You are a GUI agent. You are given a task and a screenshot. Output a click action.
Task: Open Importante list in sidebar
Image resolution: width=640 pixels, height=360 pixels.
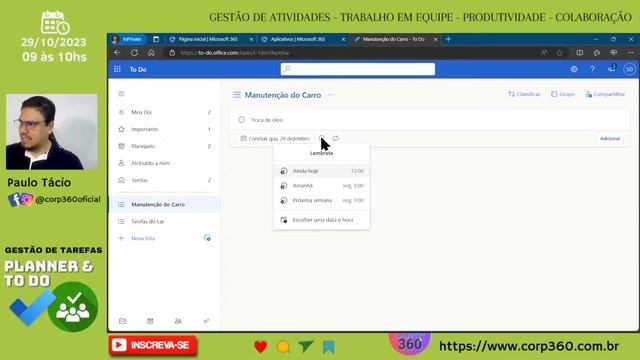(164, 129)
